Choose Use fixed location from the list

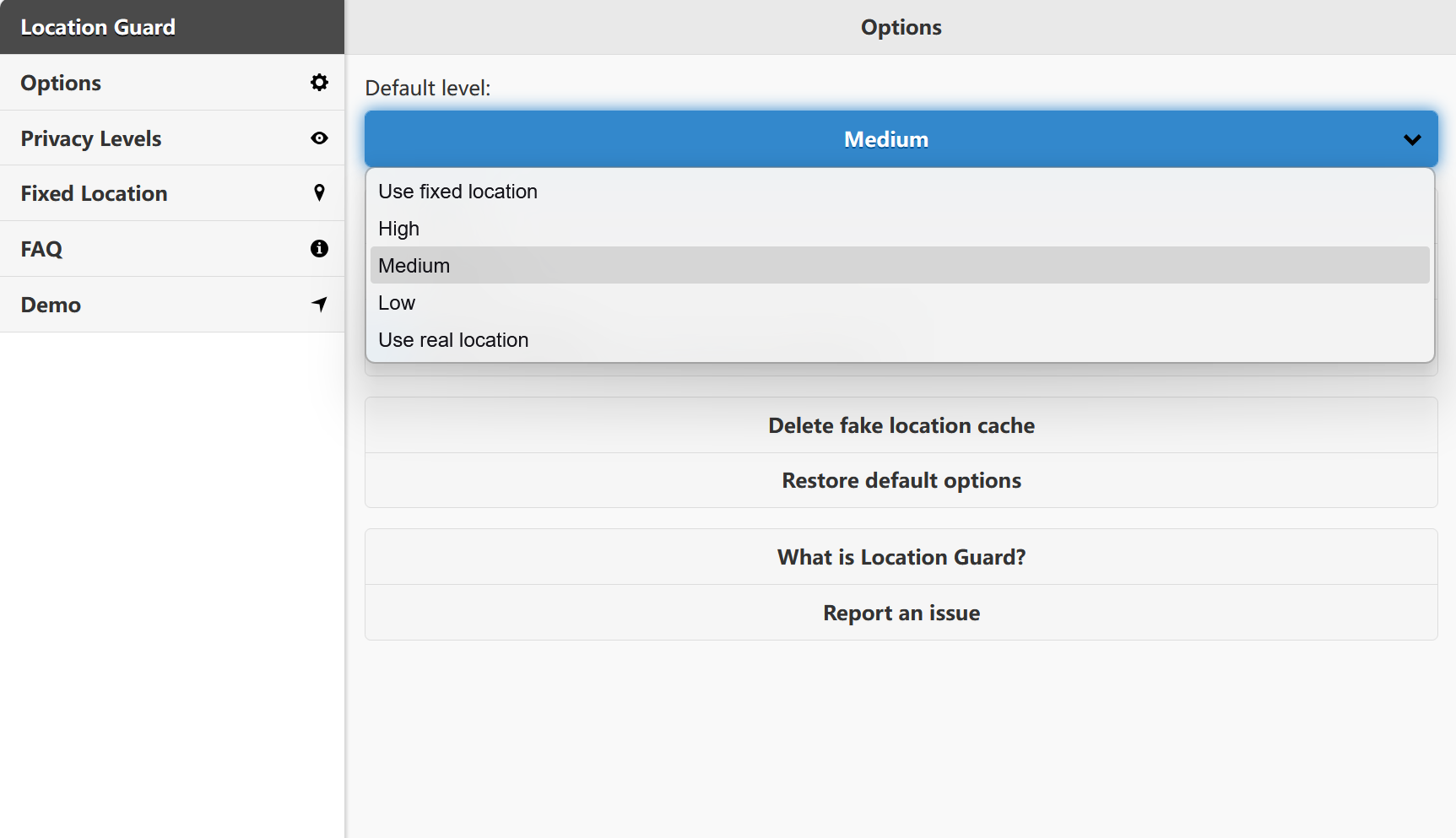tap(457, 191)
